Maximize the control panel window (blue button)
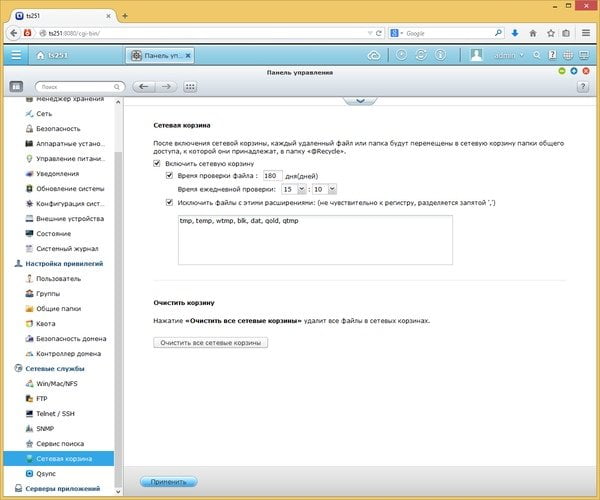 [574, 71]
